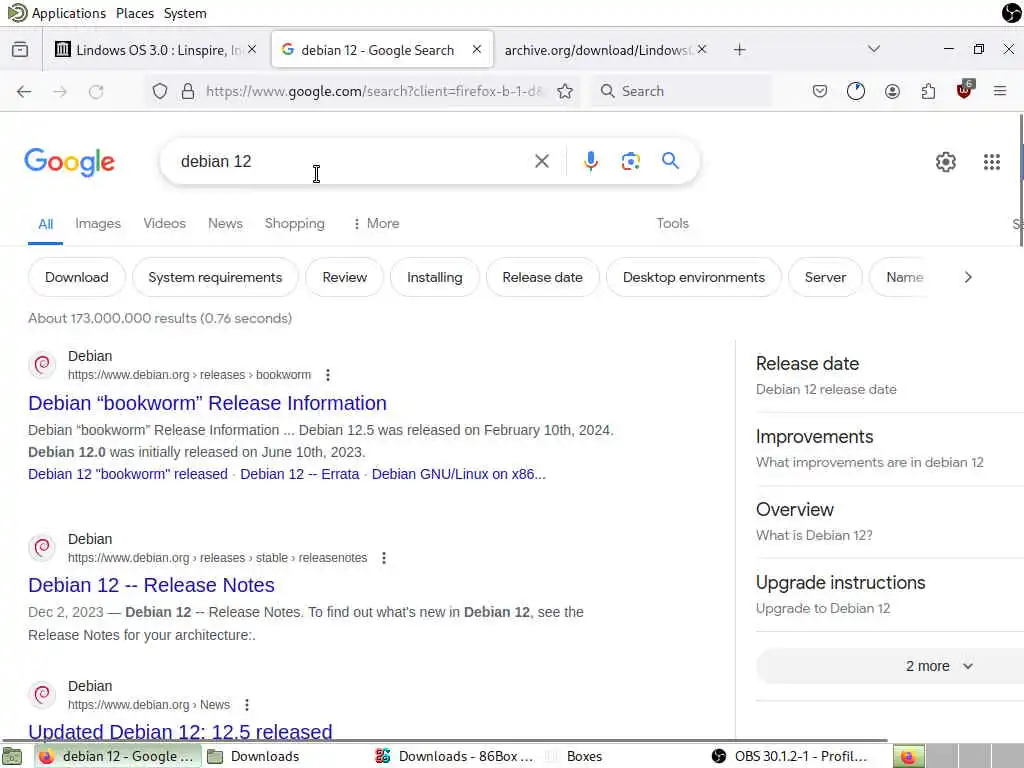Open the list all tabs chevron
1024x768 pixels.
(874, 49)
